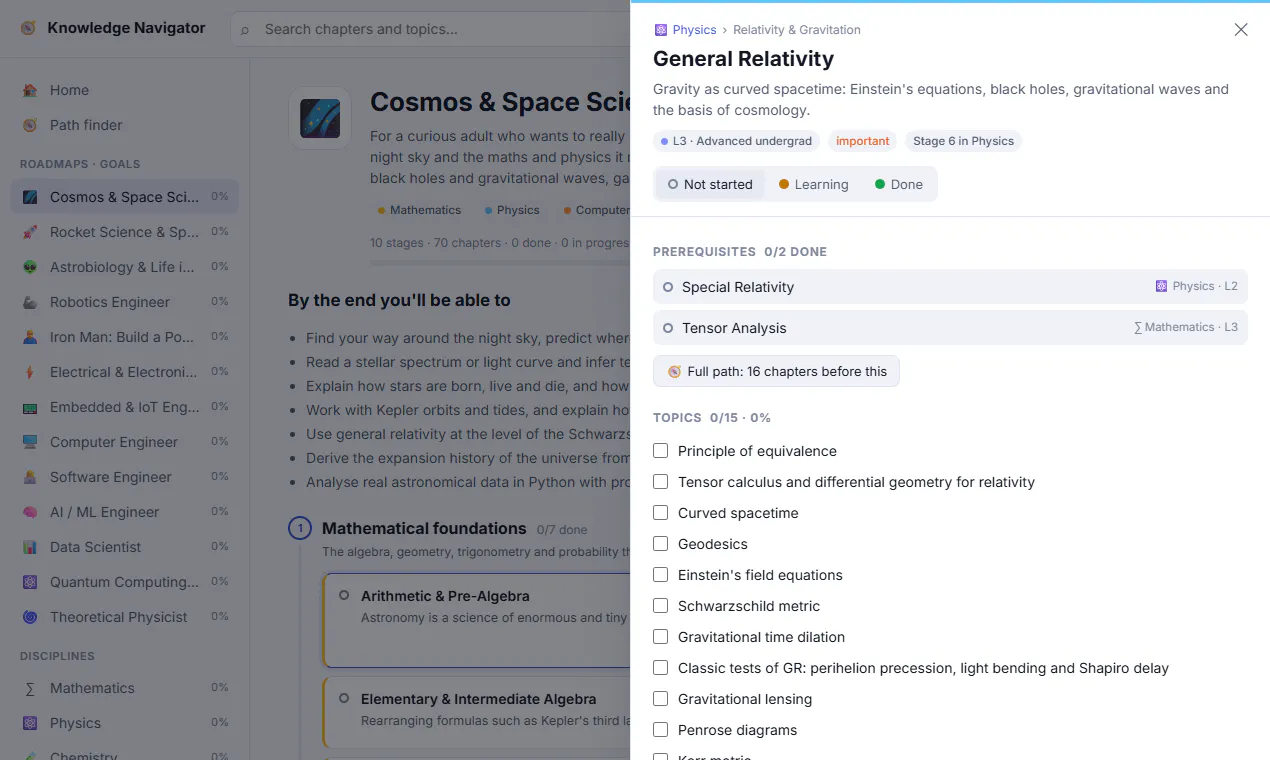This screenshot has height=760, width=1270.
Task: Click the Computer Engineer monitor icon
Action: click(x=30, y=442)
